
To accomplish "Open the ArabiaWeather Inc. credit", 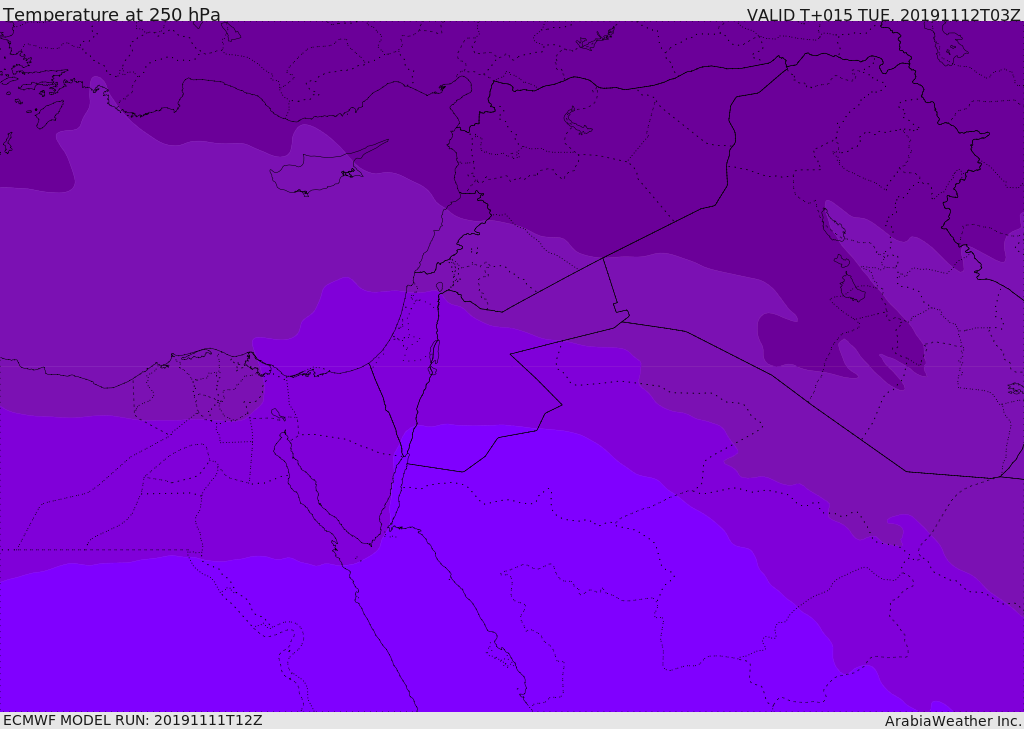I will [952, 721].
